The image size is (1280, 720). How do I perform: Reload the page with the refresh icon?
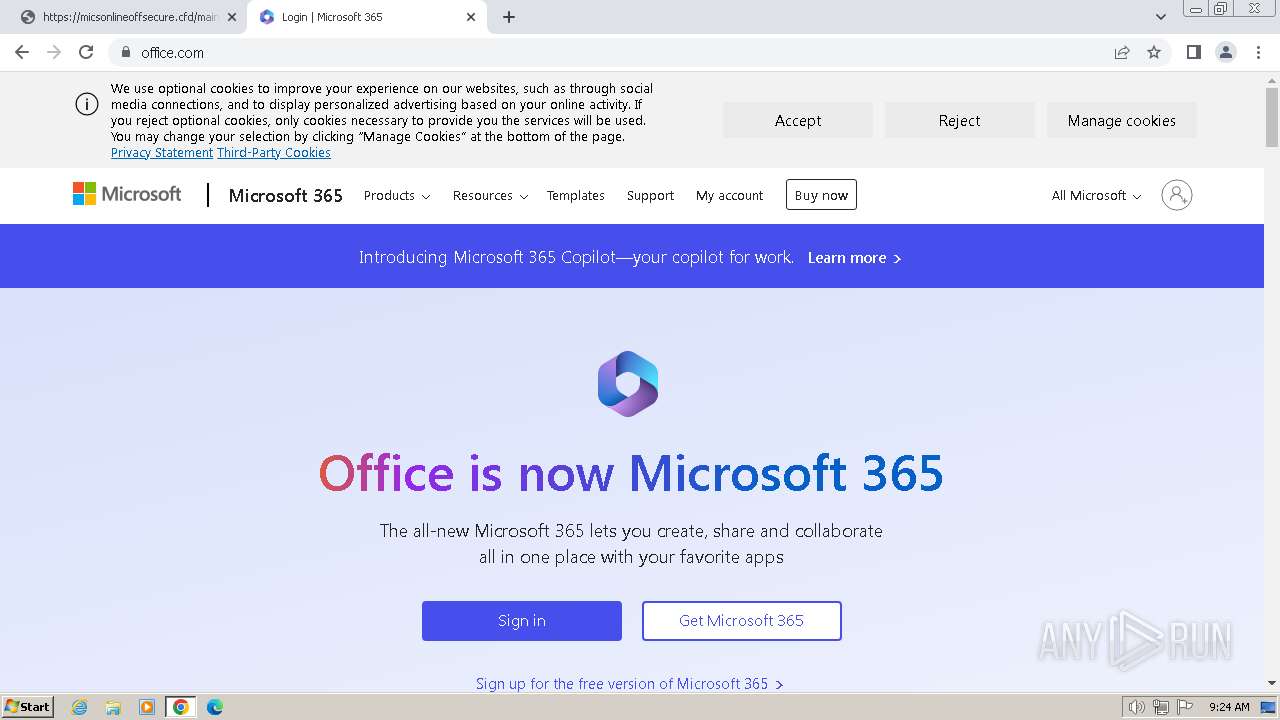tap(86, 52)
